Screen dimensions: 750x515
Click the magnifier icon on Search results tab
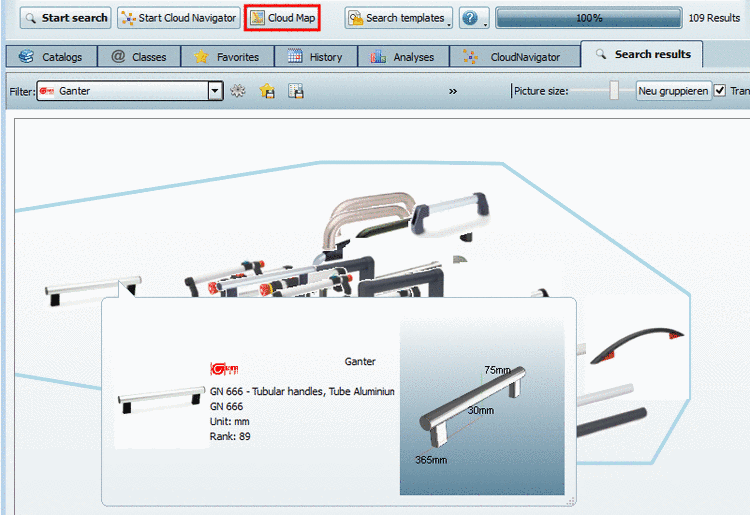[x=601, y=54]
